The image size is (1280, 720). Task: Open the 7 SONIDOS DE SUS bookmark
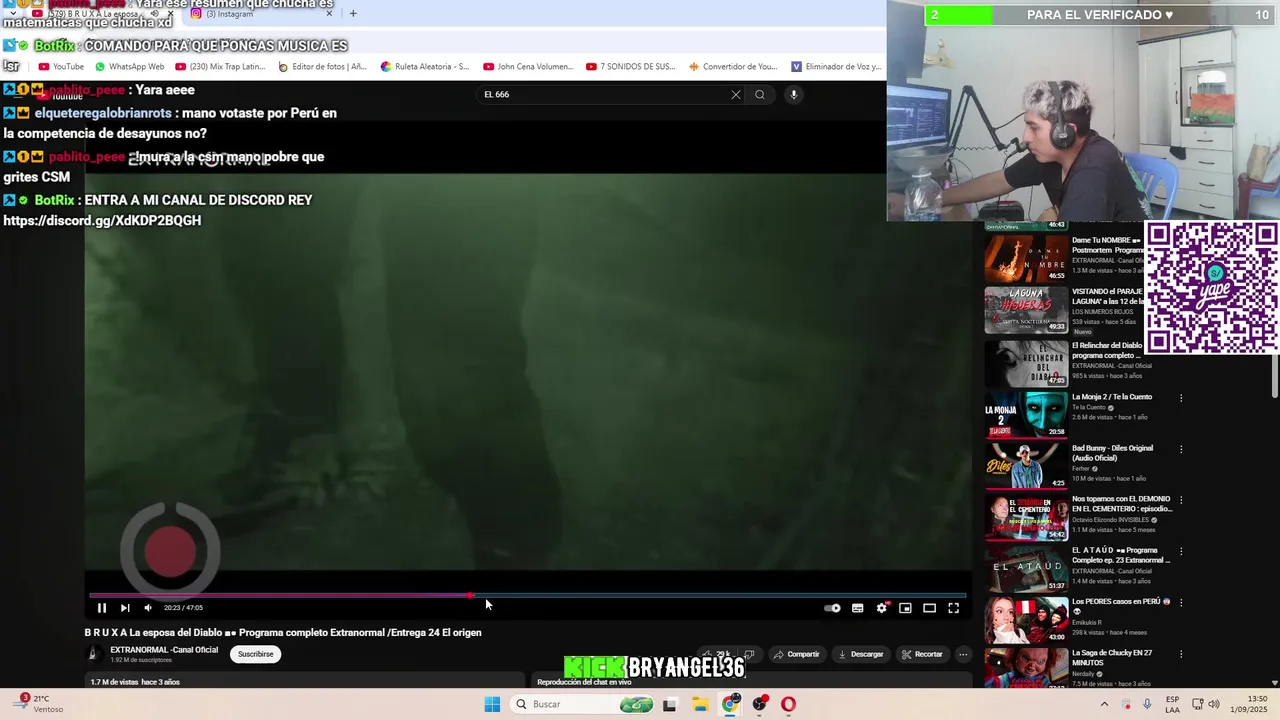pyautogui.click(x=630, y=67)
